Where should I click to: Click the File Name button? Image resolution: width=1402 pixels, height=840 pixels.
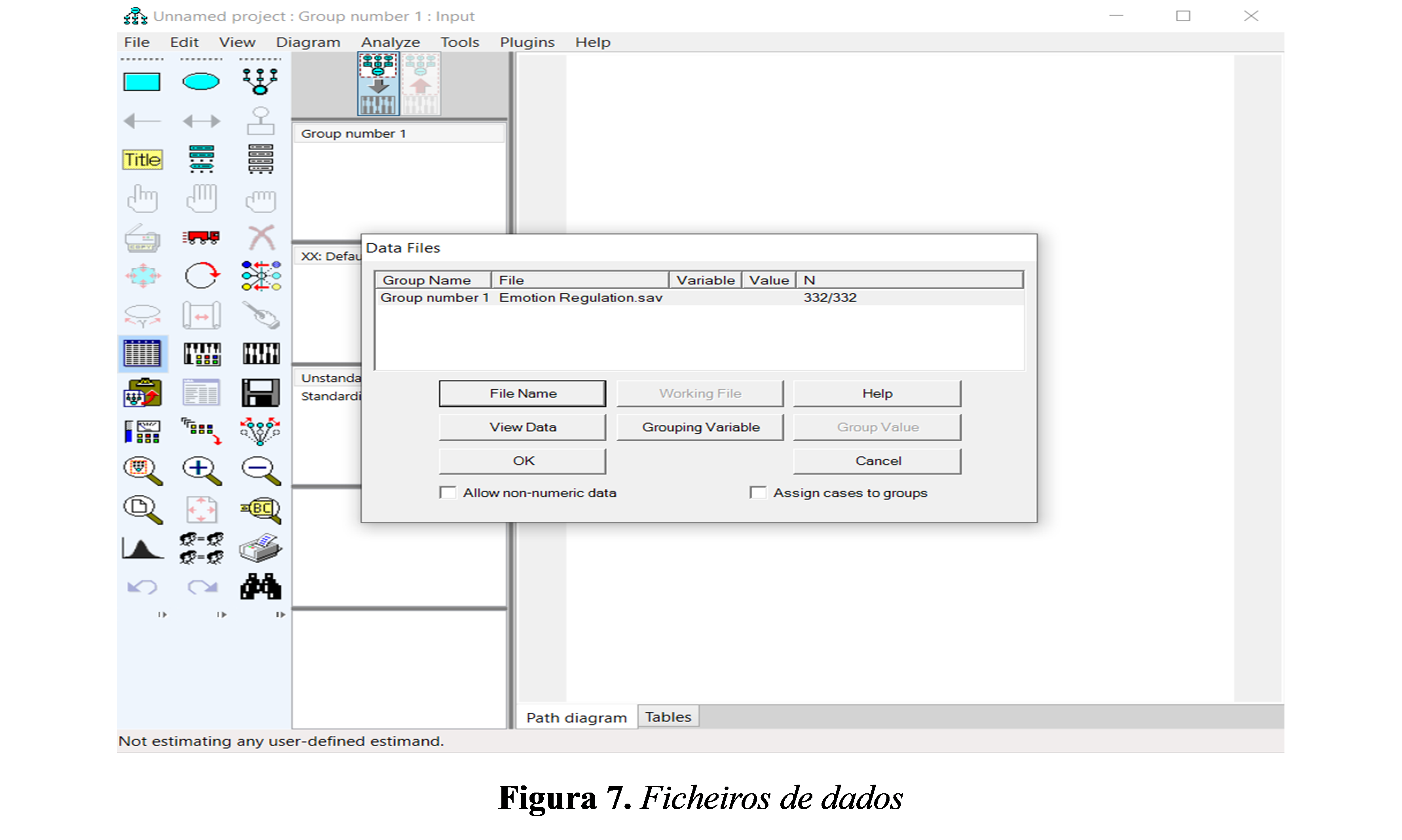point(522,394)
